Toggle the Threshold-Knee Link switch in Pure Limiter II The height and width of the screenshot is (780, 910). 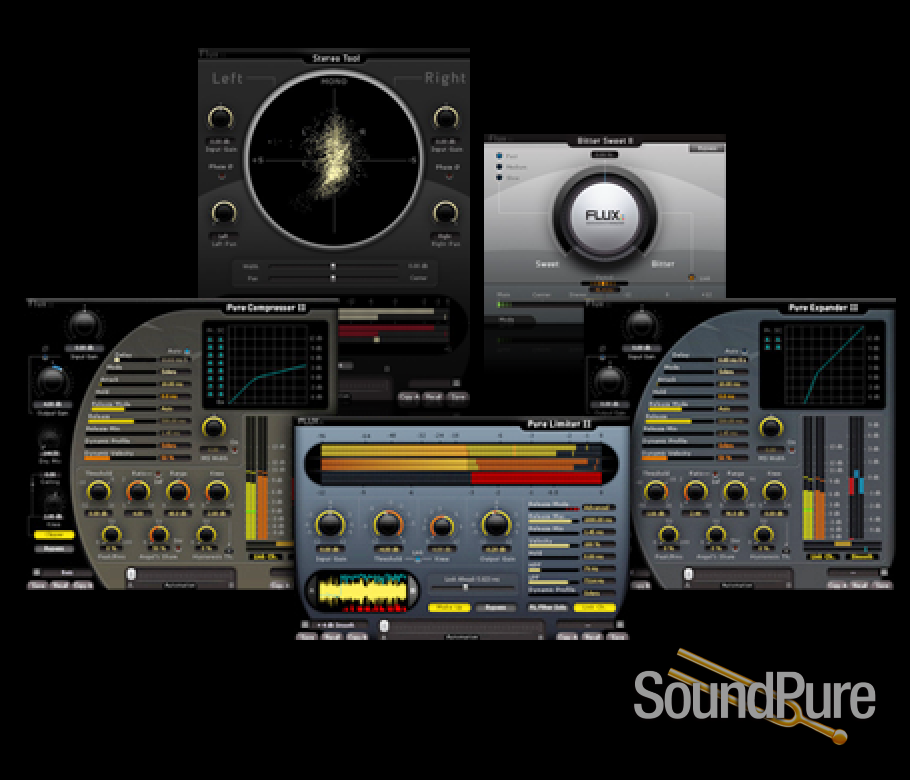tap(417, 559)
